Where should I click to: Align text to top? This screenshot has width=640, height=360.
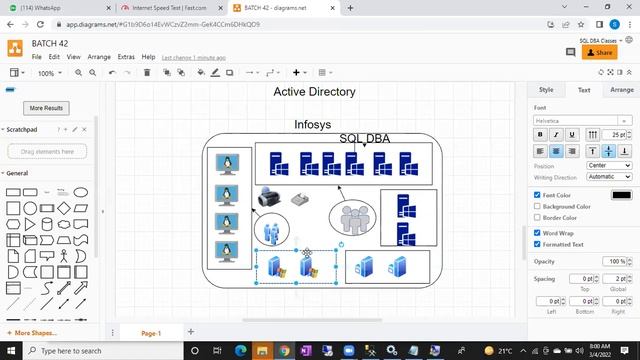click(593, 151)
